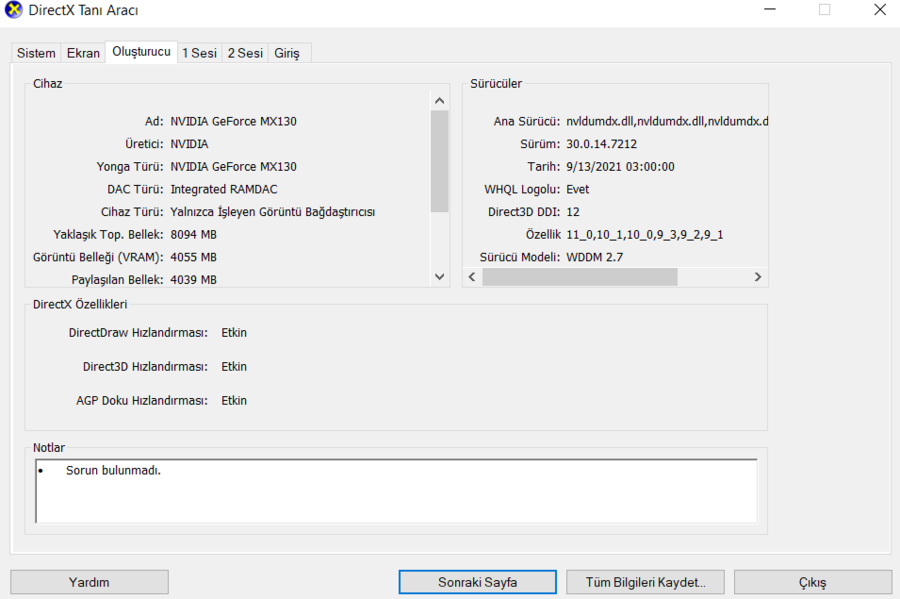The height and width of the screenshot is (599, 900).
Task: Close the DirectX Tanı Aracı window
Action: point(880,10)
